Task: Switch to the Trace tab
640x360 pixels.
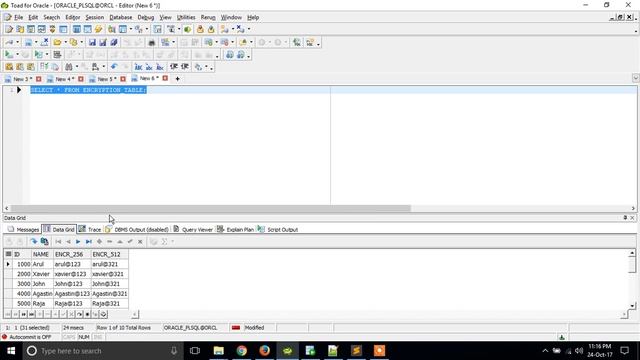Action: click(90, 229)
